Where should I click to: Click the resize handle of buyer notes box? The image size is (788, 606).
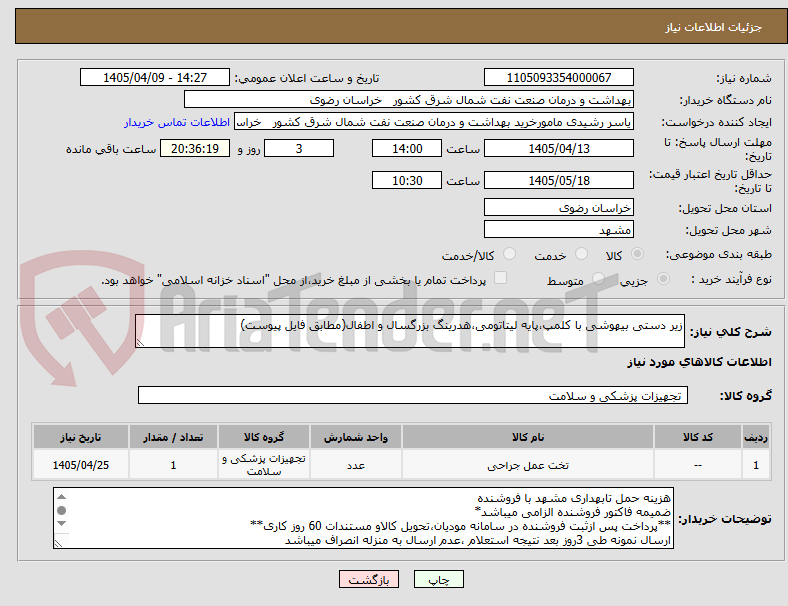pos(58,543)
